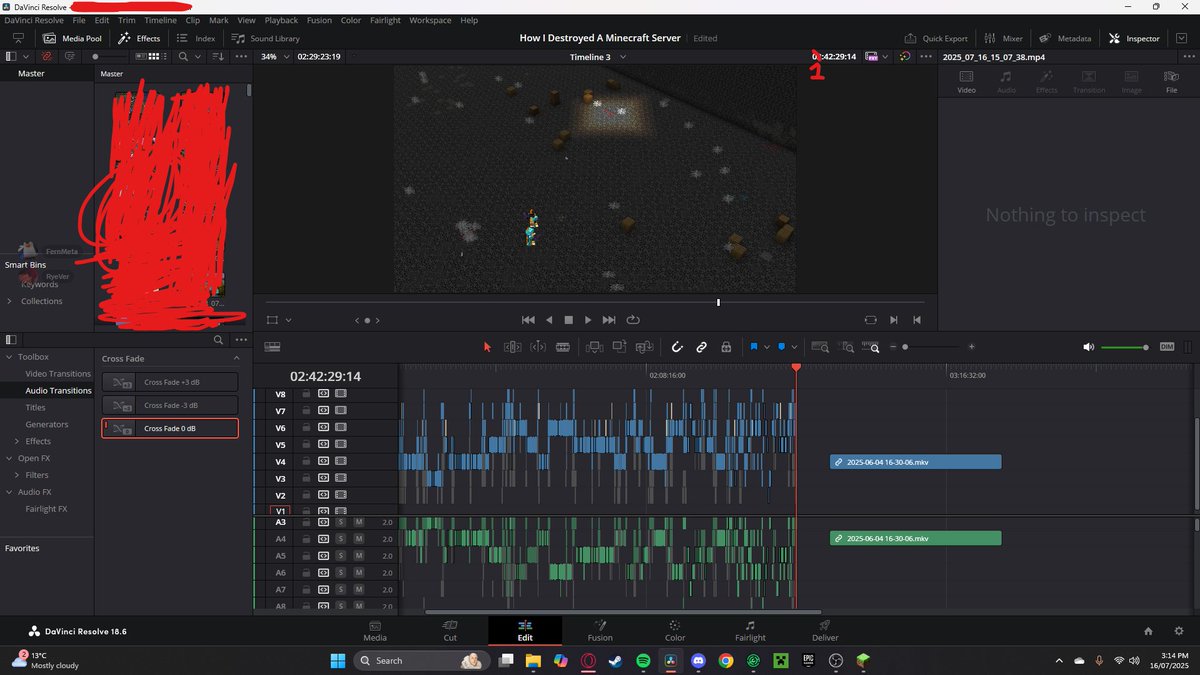Screen dimensions: 1200x675
Task: Switch to the Color page
Action: [x=675, y=630]
